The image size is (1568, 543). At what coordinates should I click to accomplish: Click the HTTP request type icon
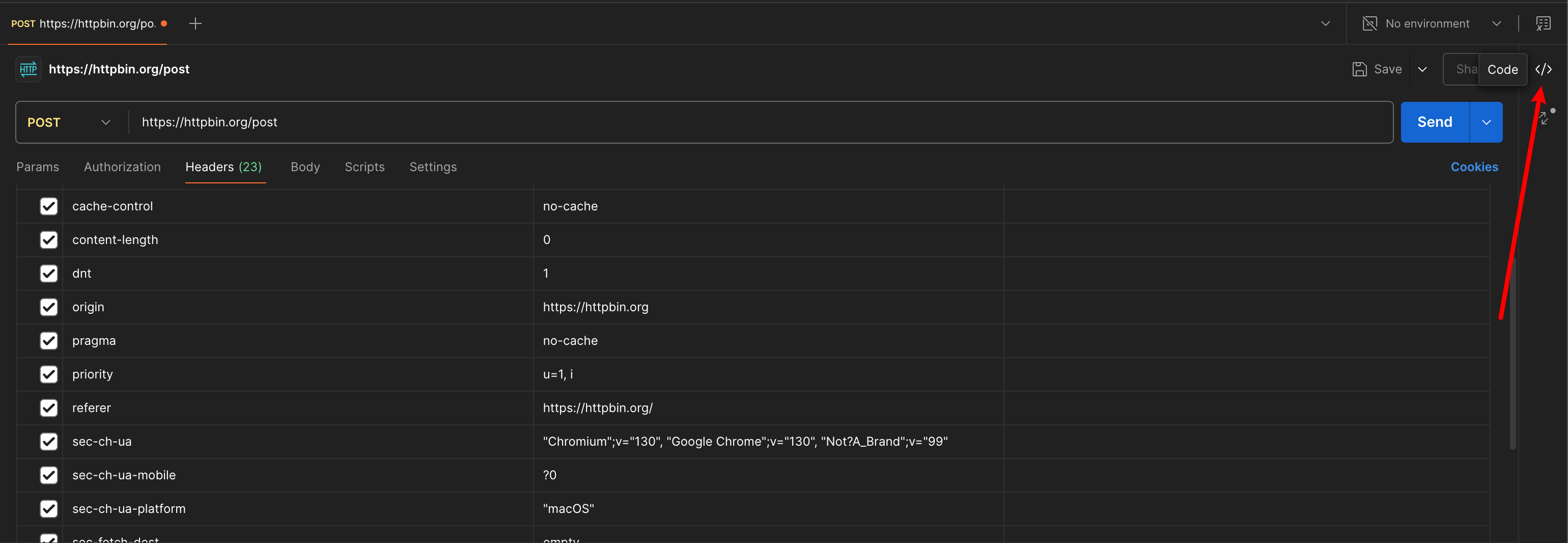click(29, 69)
